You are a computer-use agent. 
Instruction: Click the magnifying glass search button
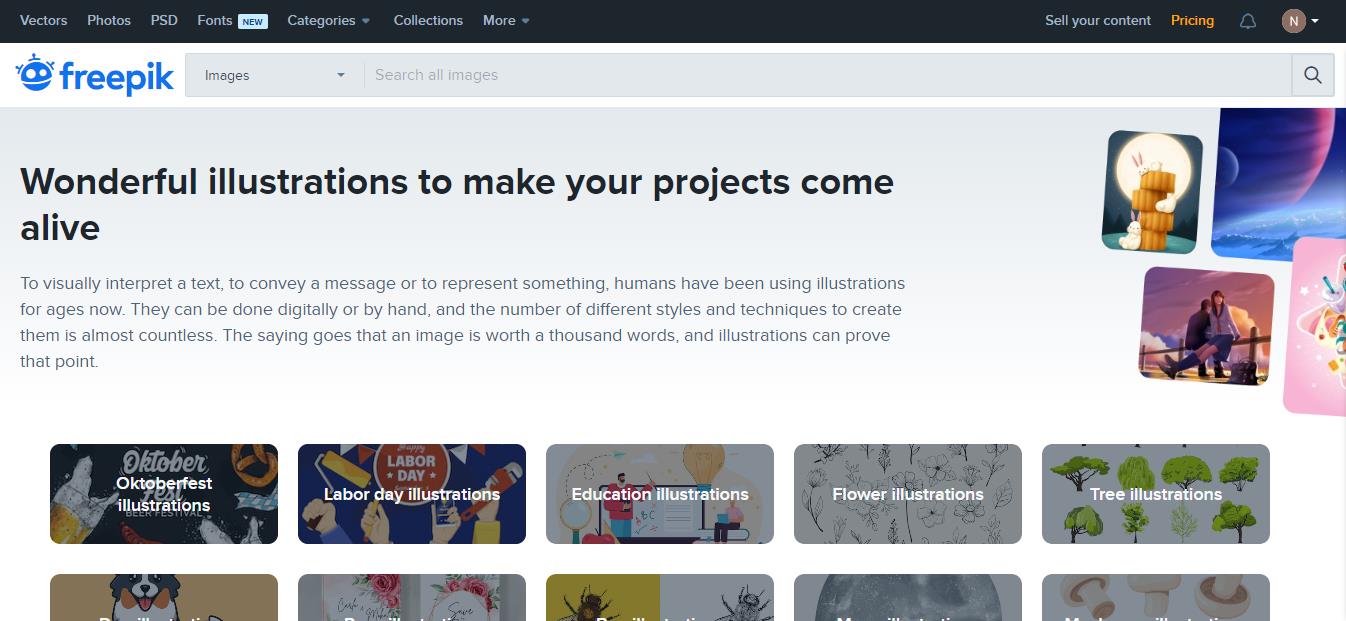1312,75
